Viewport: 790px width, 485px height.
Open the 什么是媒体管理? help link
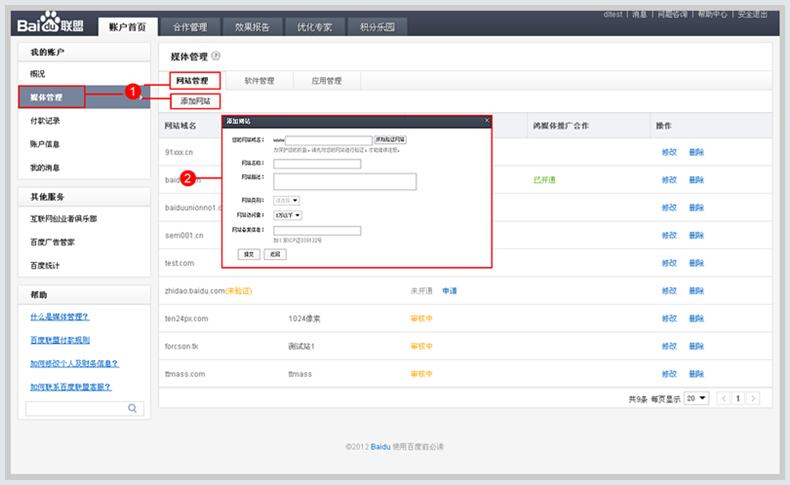pyautogui.click(x=60, y=316)
